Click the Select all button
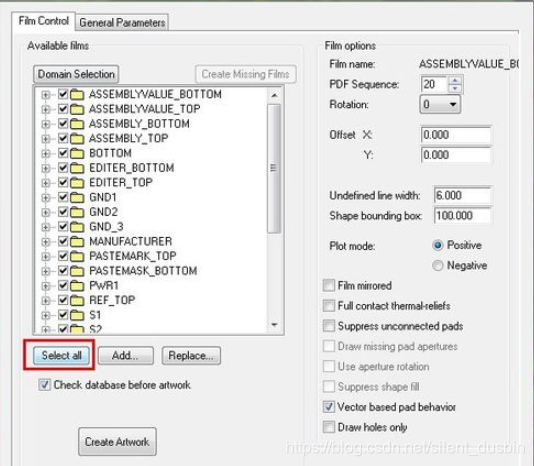This screenshot has width=534, height=466. (62, 356)
